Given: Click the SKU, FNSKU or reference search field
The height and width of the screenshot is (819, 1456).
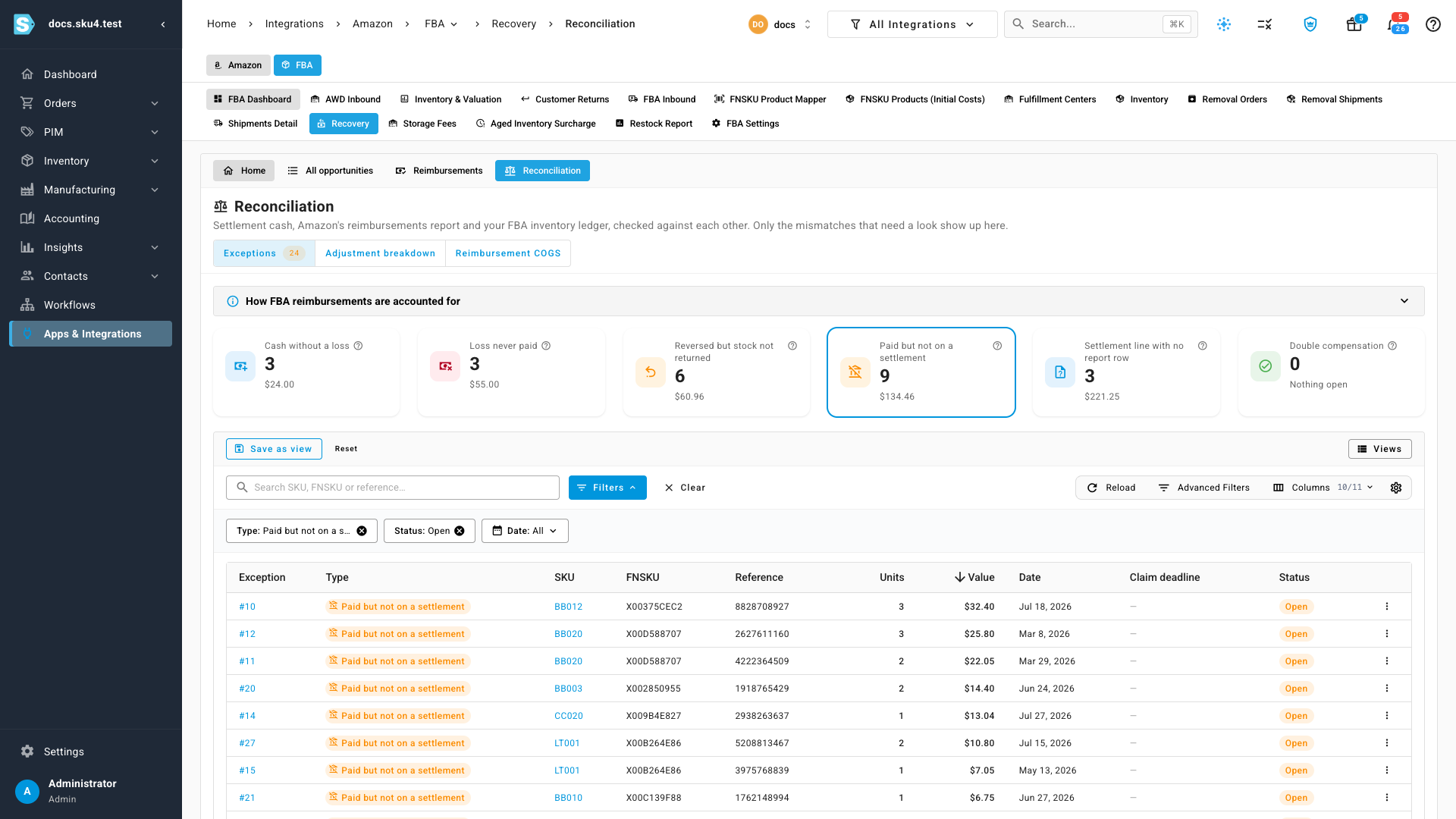Looking at the screenshot, I should point(393,488).
